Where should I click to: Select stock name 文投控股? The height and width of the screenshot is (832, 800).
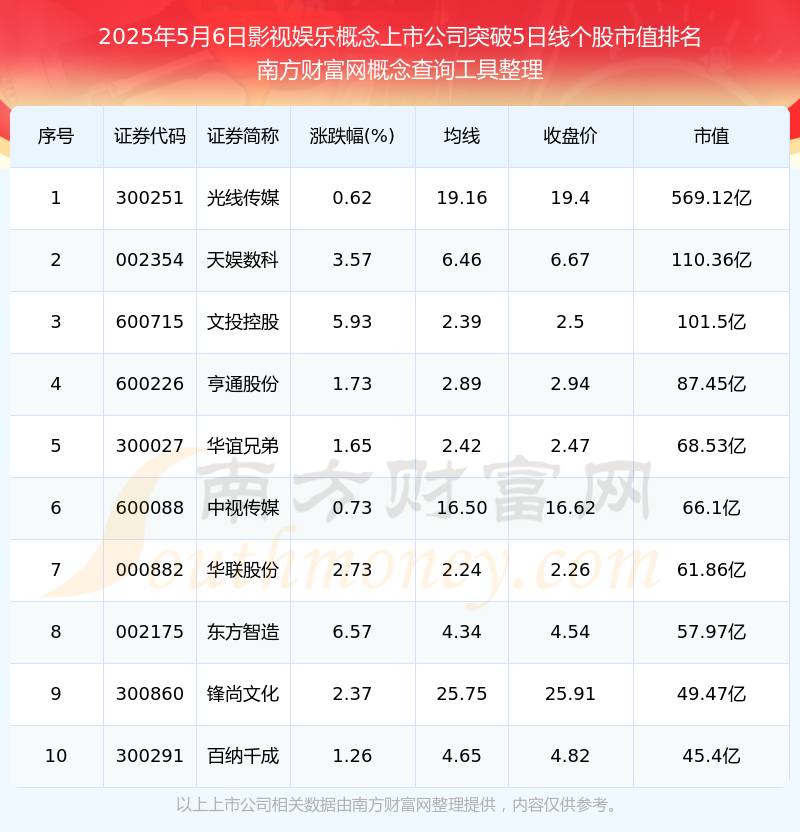pos(243,322)
